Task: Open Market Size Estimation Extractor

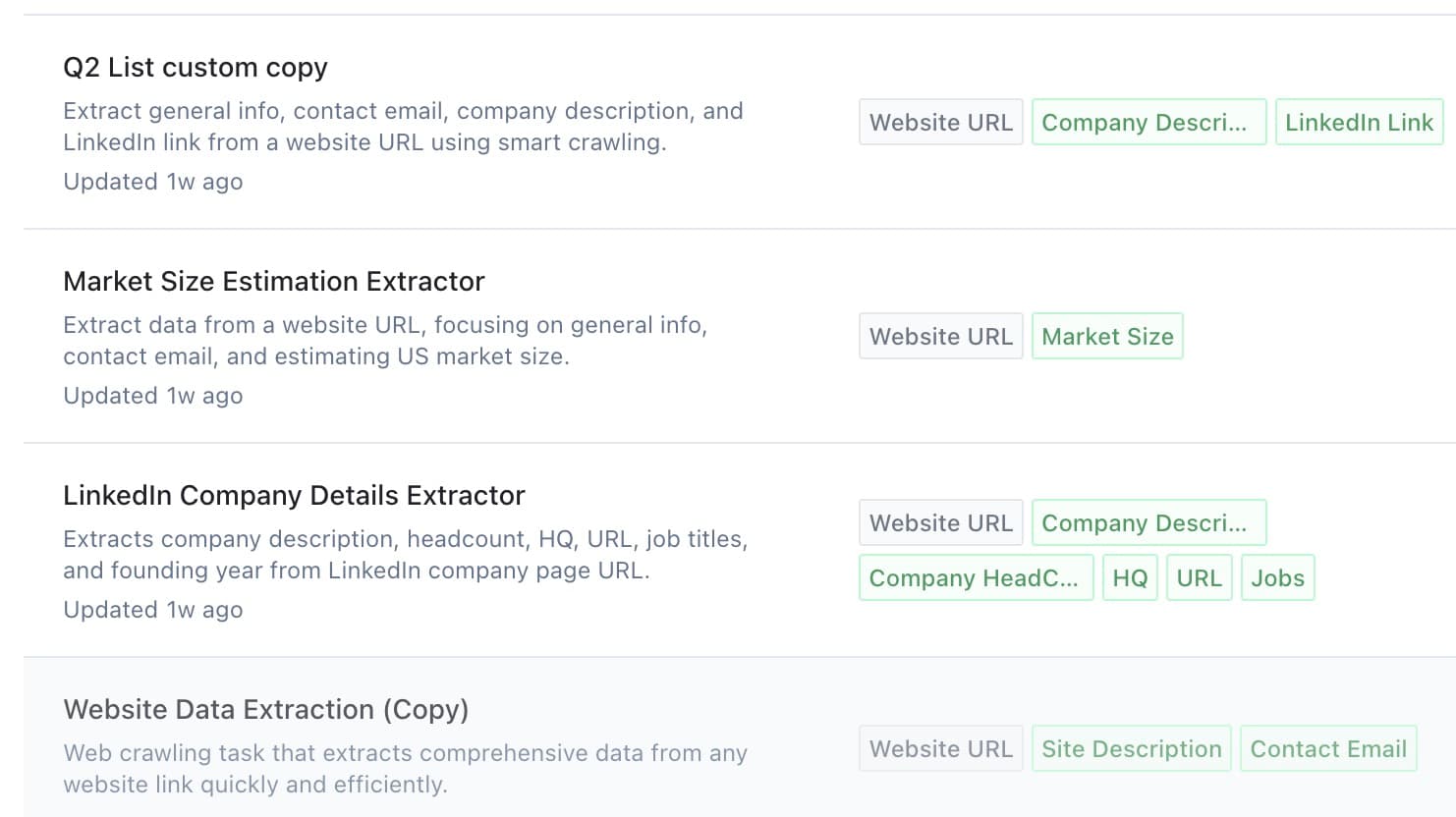Action: 274,281
